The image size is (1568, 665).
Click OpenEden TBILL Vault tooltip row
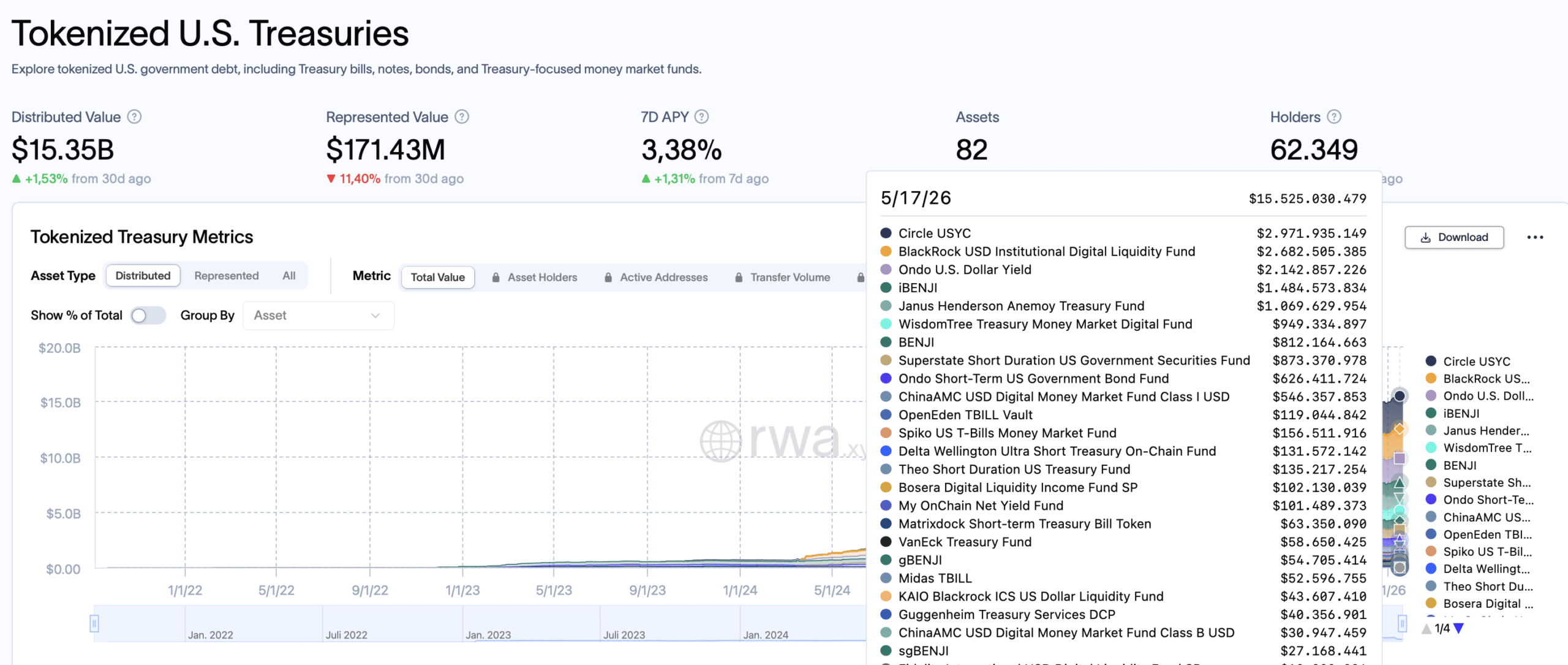point(1123,415)
